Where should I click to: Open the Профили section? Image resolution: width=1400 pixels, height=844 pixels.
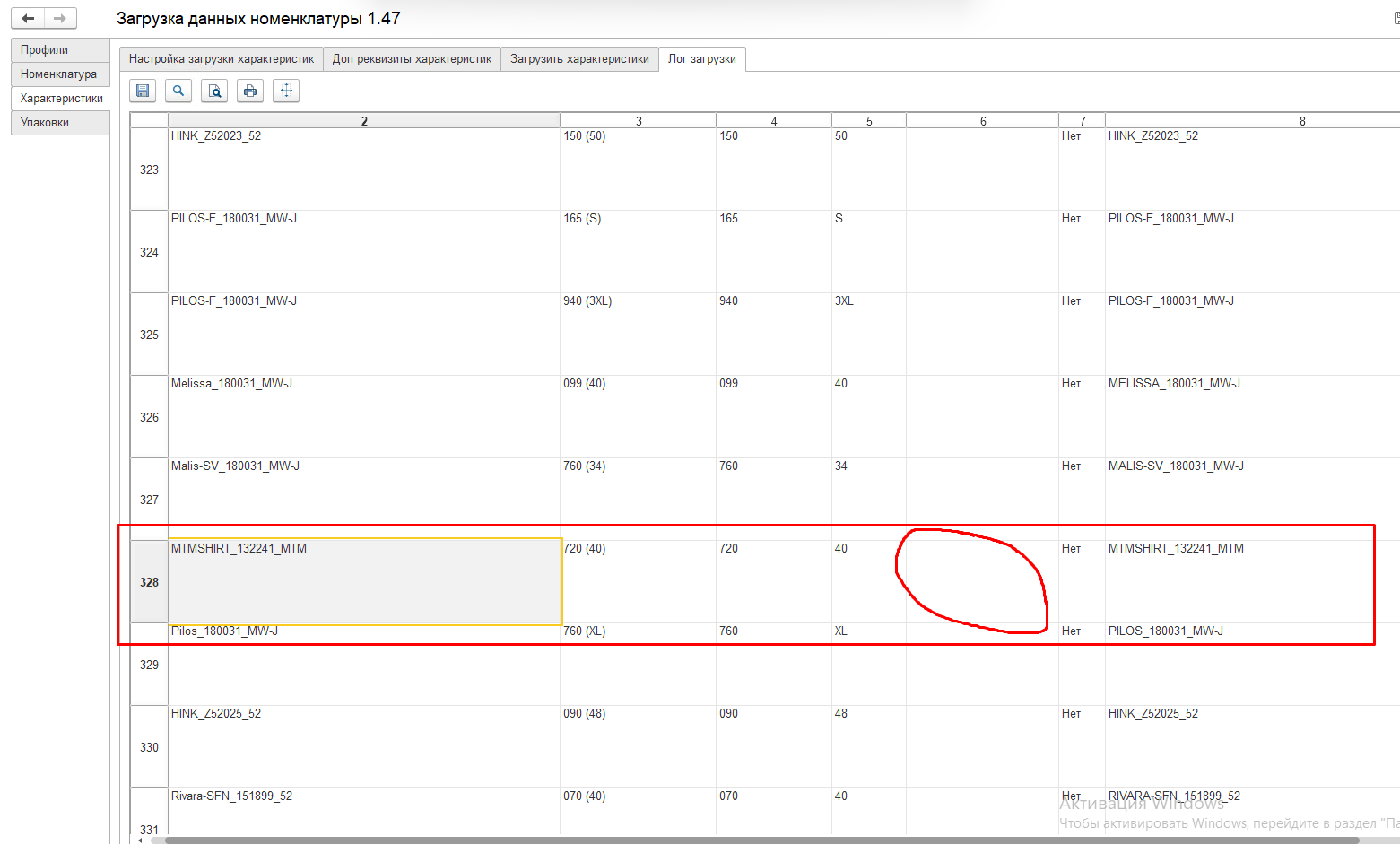(60, 50)
